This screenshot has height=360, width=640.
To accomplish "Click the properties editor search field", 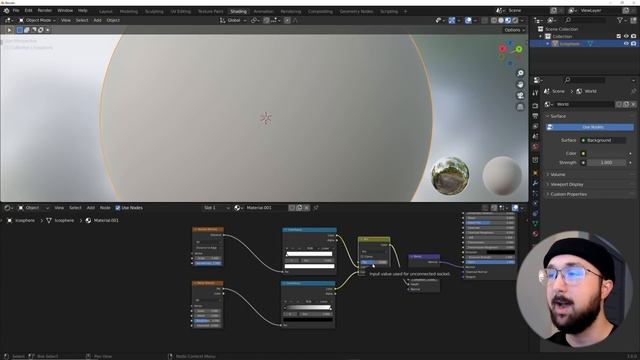I will pos(585,80).
